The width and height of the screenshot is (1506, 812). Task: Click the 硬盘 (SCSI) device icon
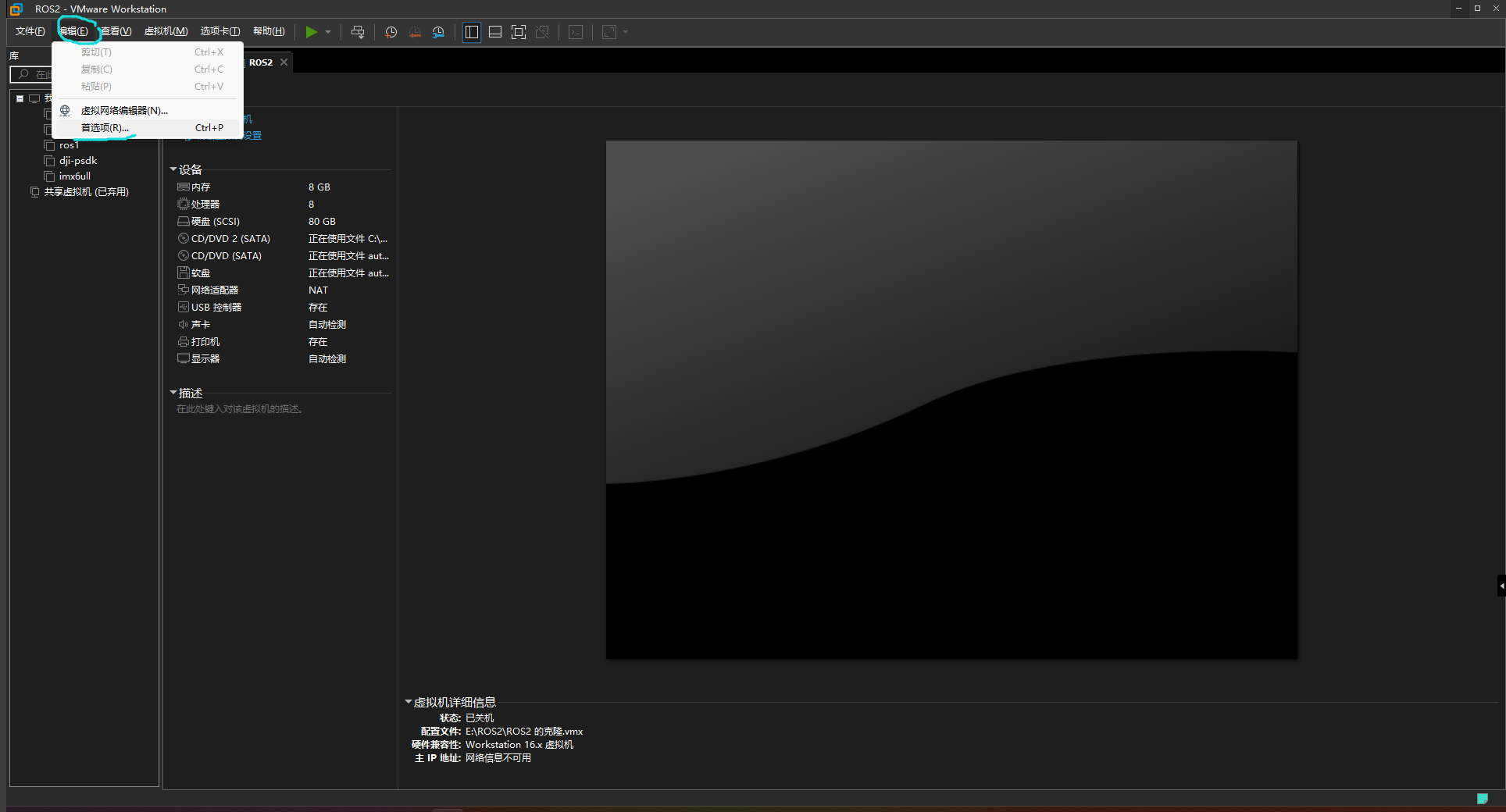point(183,222)
